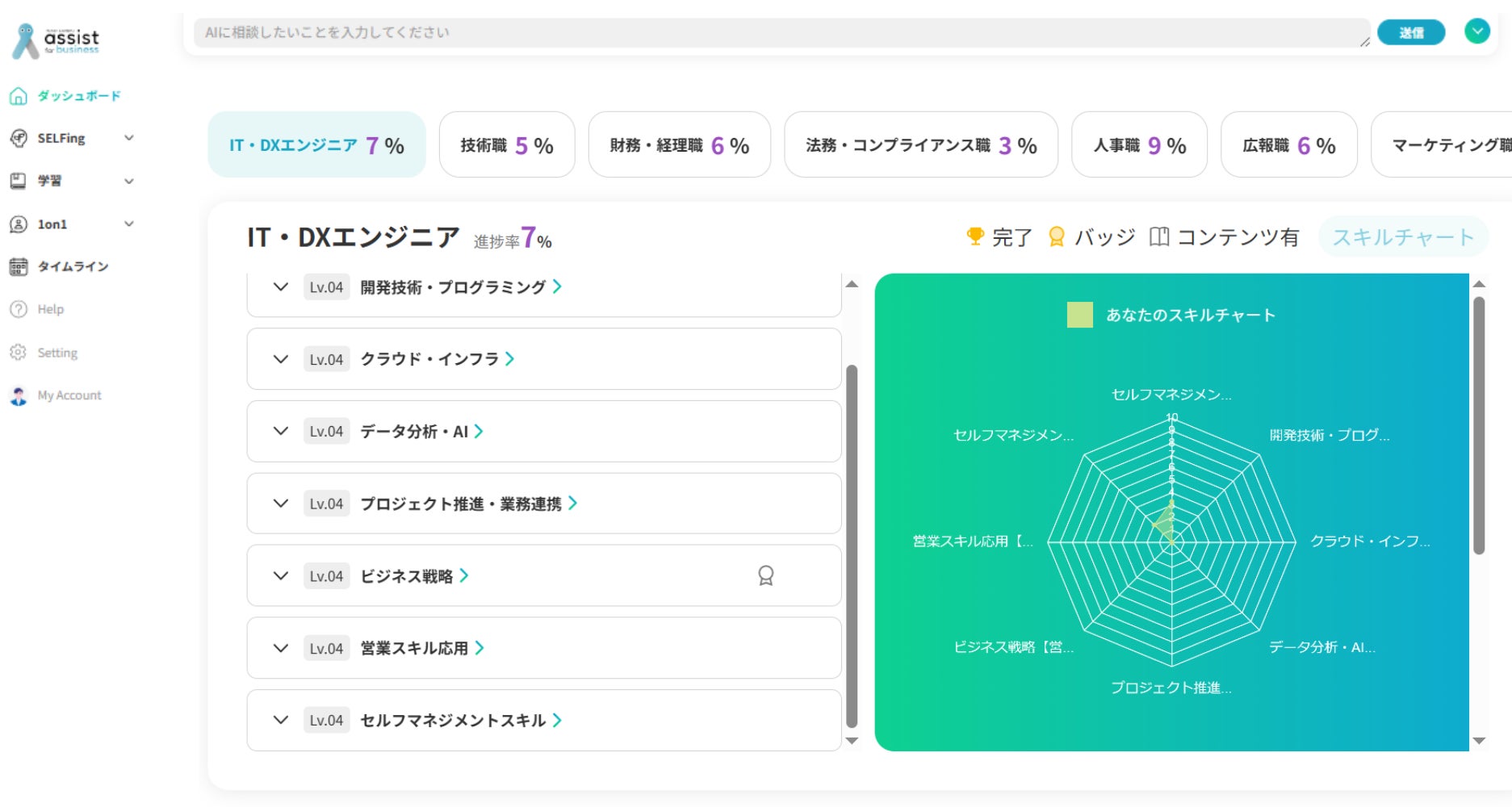Viewport: 1512px width, 807px height.
Task: Expand the SELFing sidebar submenu chevron
Action: point(128,138)
